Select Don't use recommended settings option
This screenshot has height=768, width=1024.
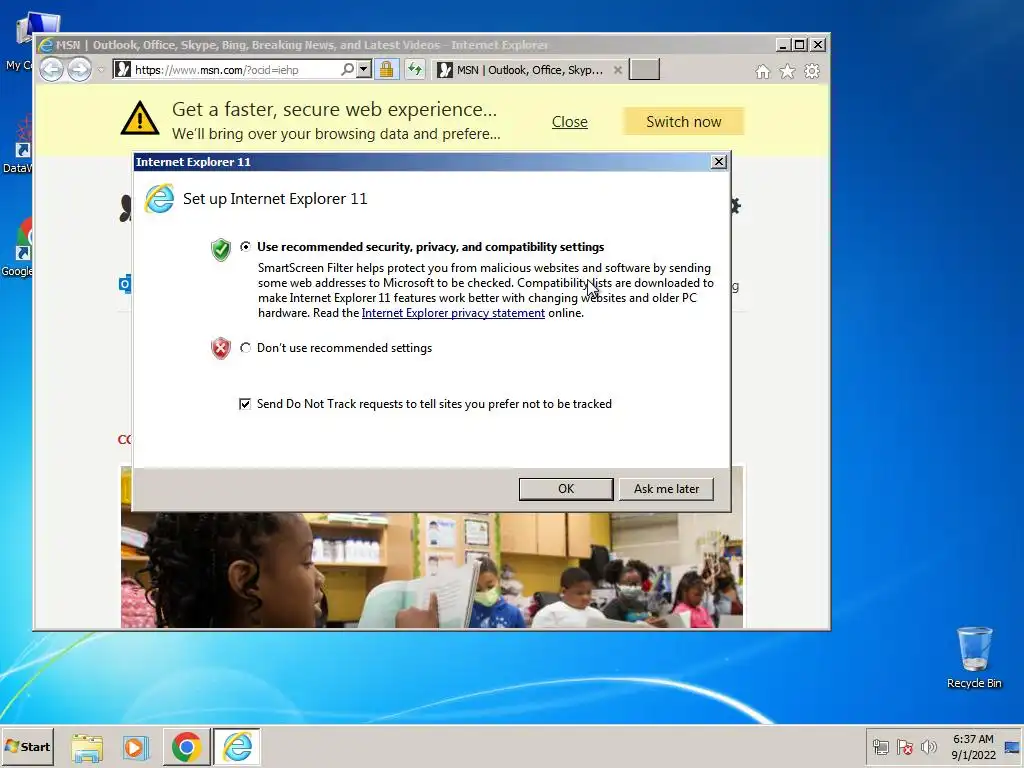(246, 348)
